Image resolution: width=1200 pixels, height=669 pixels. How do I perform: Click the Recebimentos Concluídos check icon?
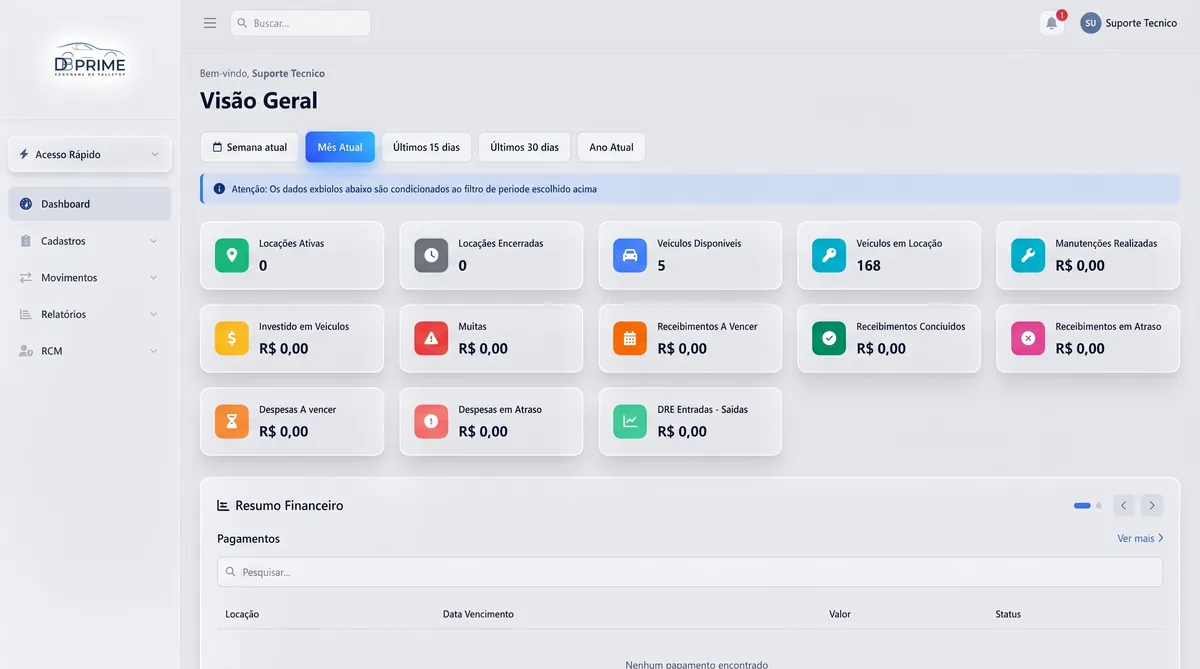click(x=829, y=338)
